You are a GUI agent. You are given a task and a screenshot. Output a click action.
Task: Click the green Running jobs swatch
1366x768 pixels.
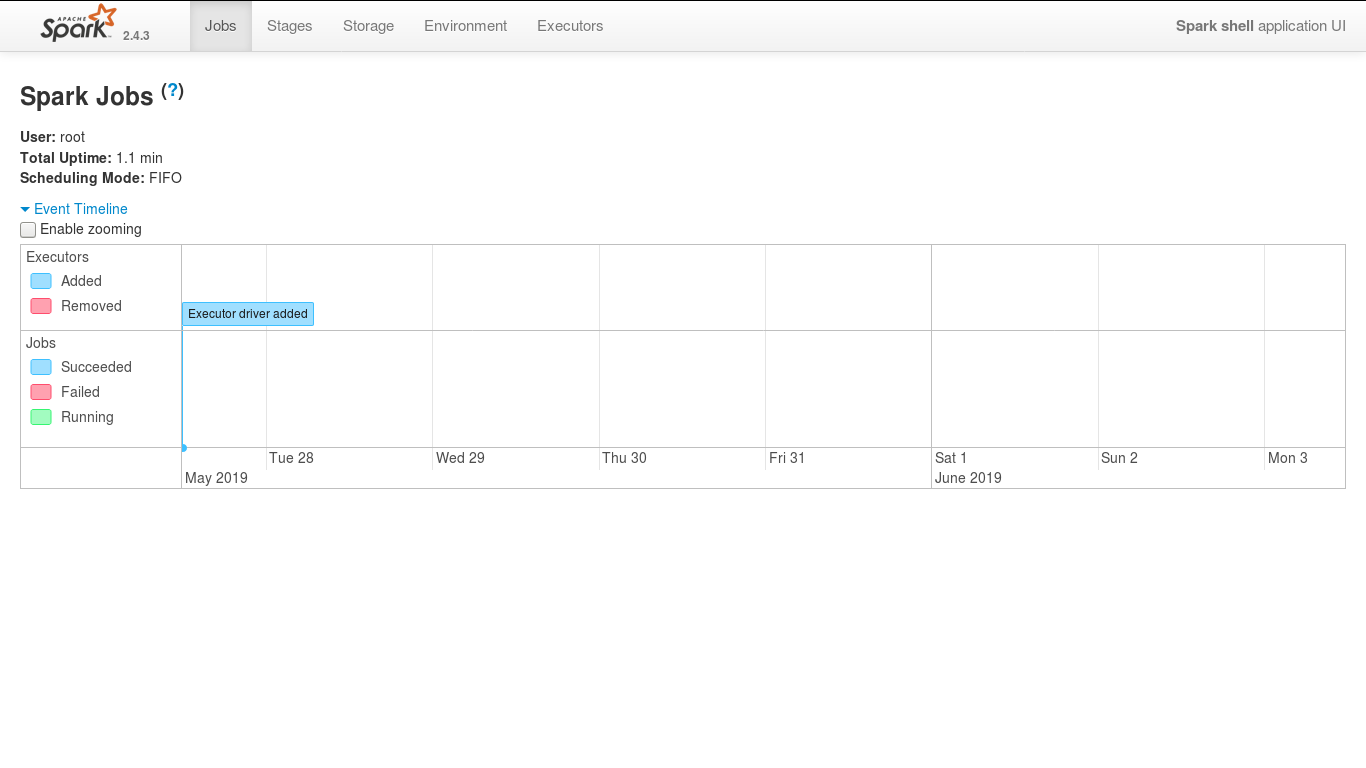(41, 417)
